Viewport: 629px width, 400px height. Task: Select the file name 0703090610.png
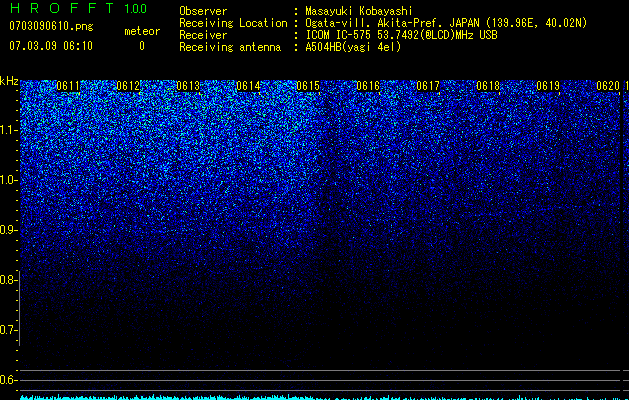(51, 27)
